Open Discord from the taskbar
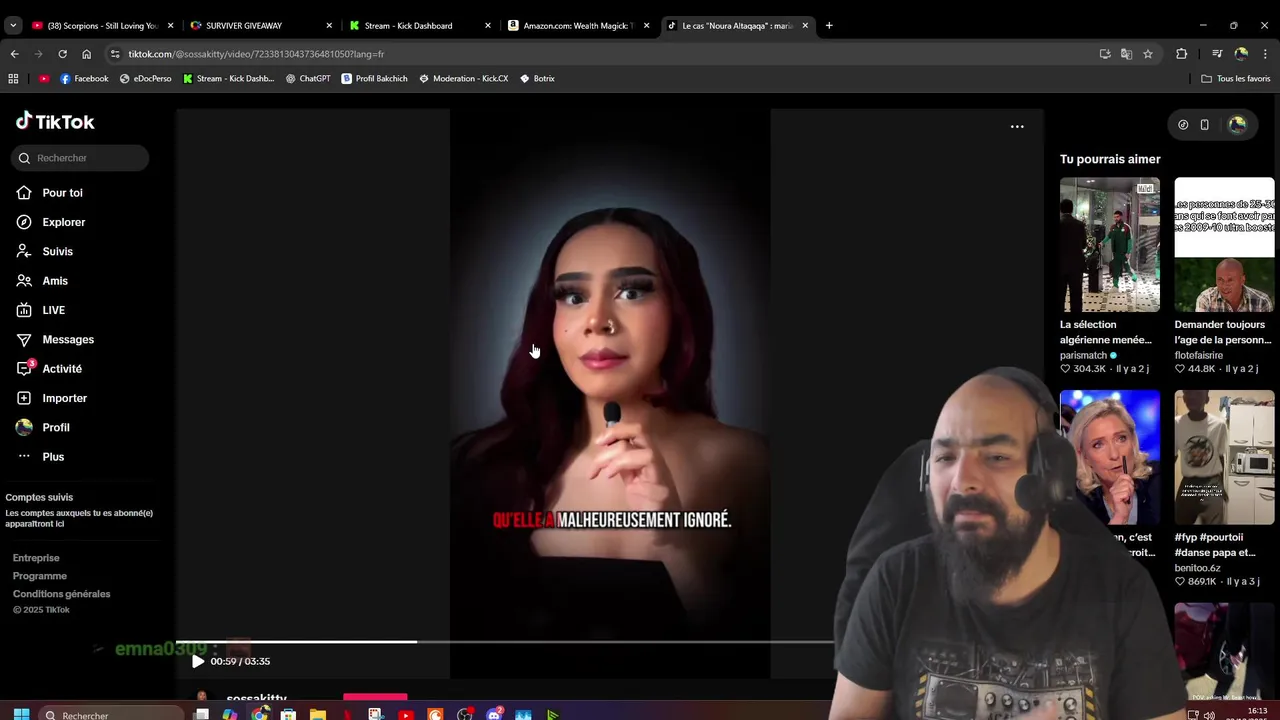Viewport: 1280px width, 720px height. click(494, 715)
